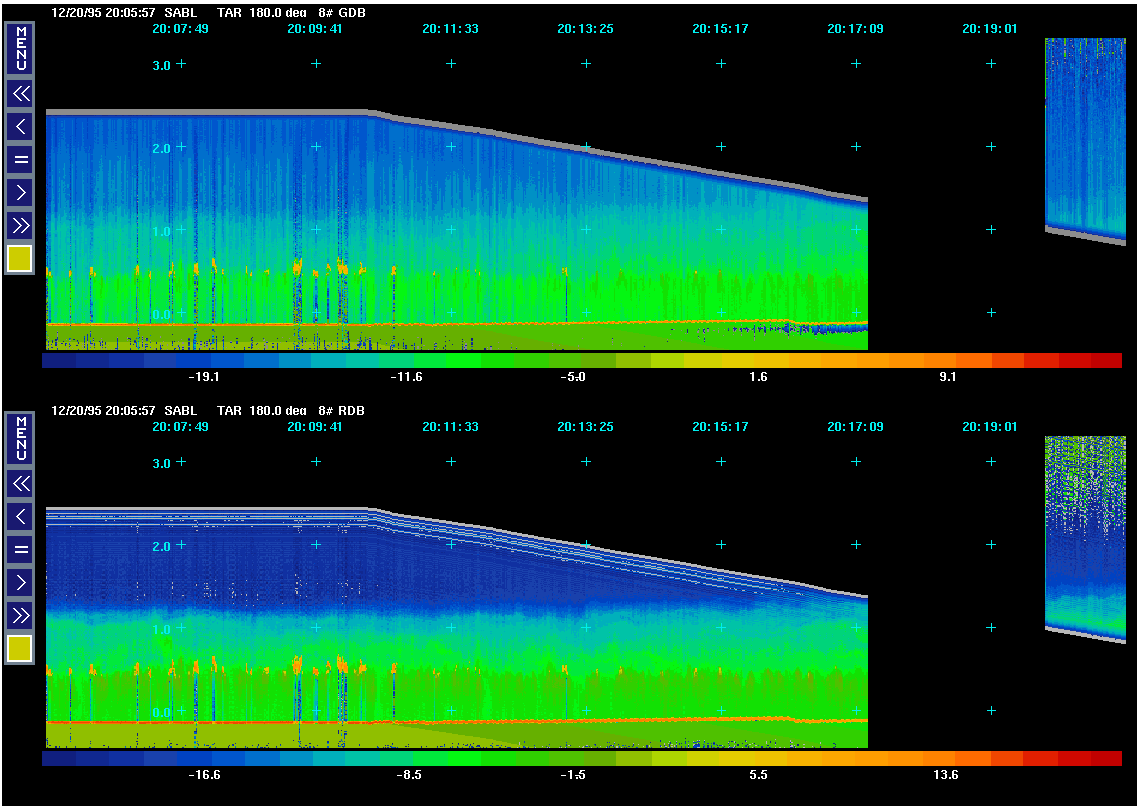Select the preview thumbnail beside the RDB plot
Screen dimensions: 1141x810
click(1085, 537)
